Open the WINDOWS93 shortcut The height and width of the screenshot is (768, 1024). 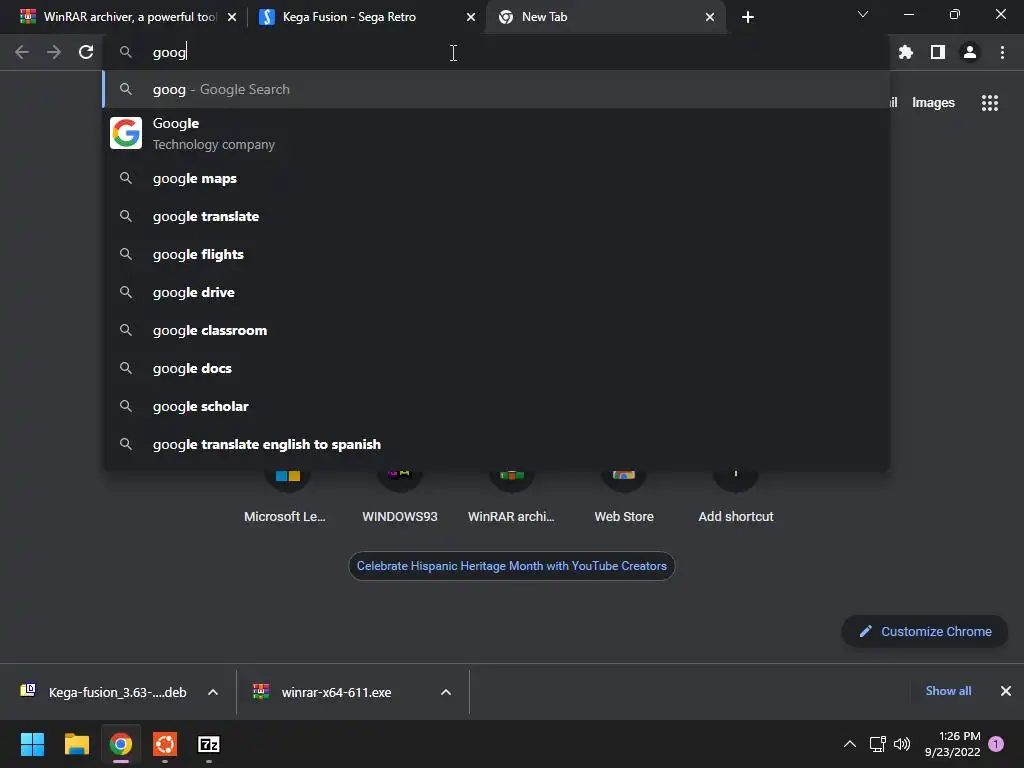(x=400, y=498)
